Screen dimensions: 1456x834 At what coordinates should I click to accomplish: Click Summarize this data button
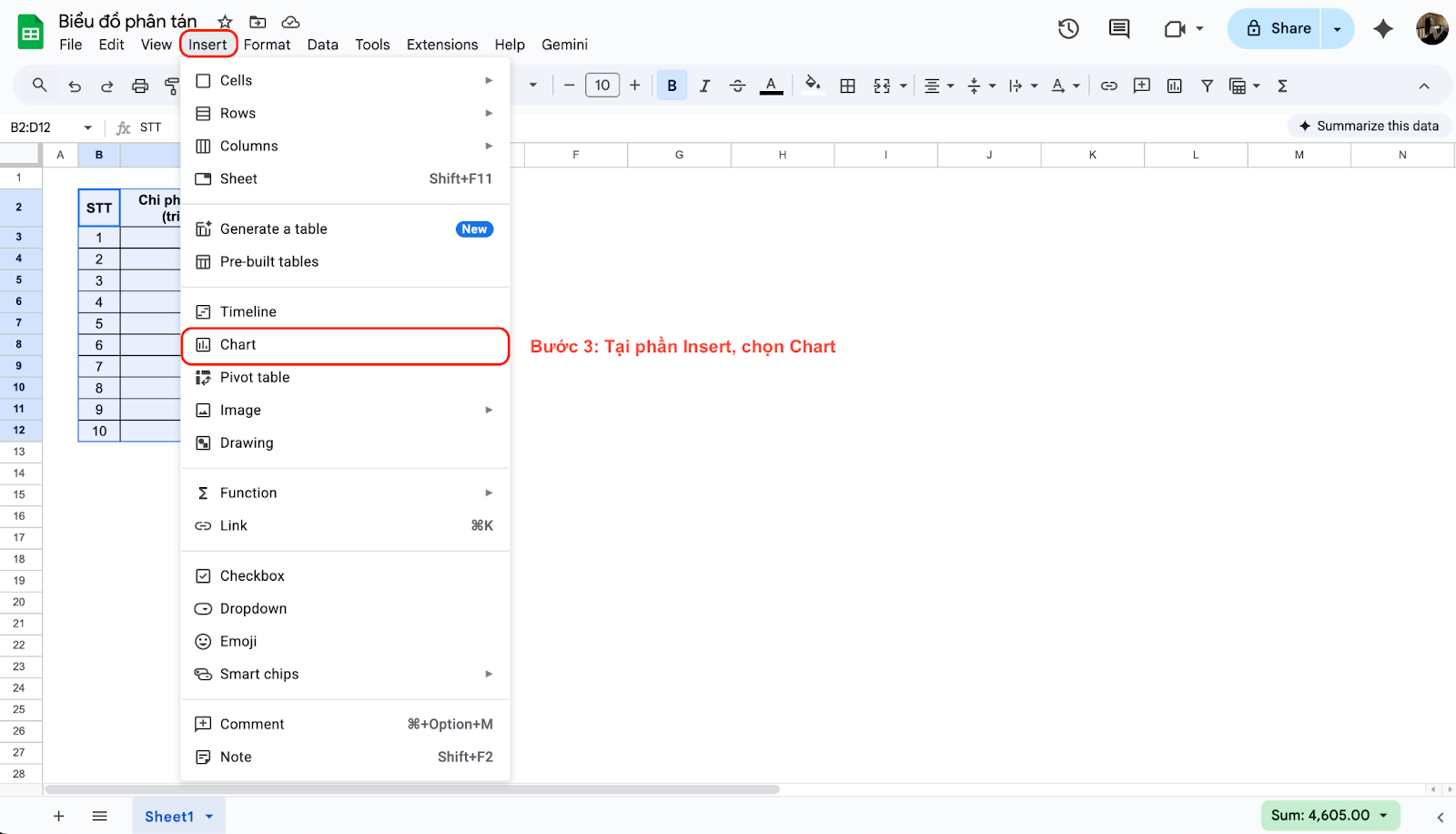(x=1369, y=126)
